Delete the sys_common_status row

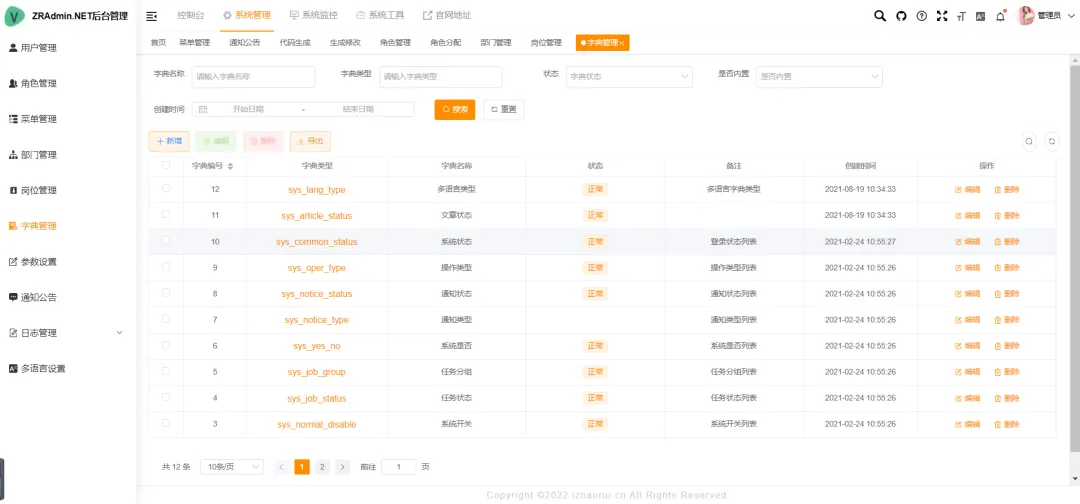coord(1007,242)
